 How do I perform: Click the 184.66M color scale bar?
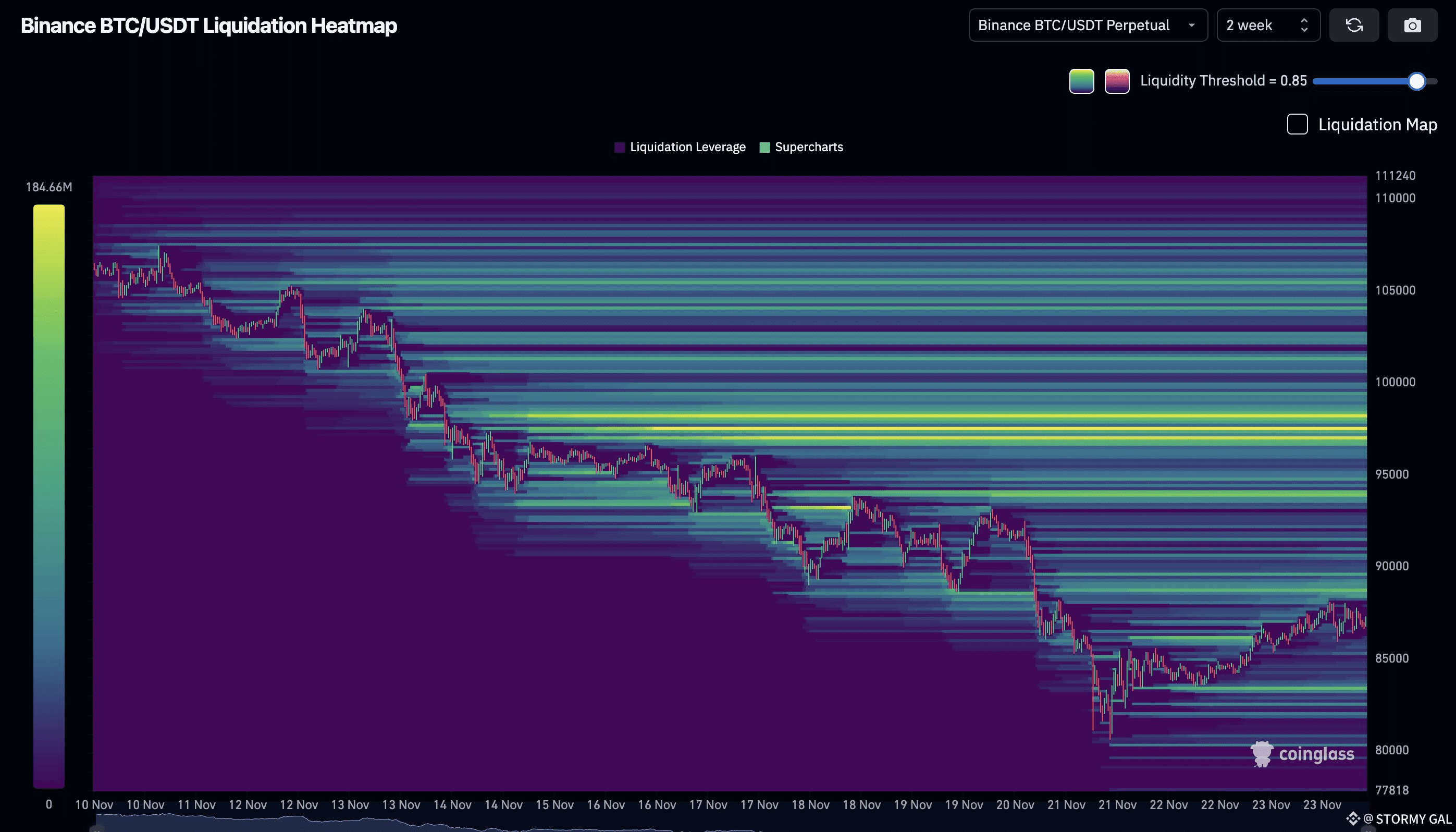coord(48,496)
